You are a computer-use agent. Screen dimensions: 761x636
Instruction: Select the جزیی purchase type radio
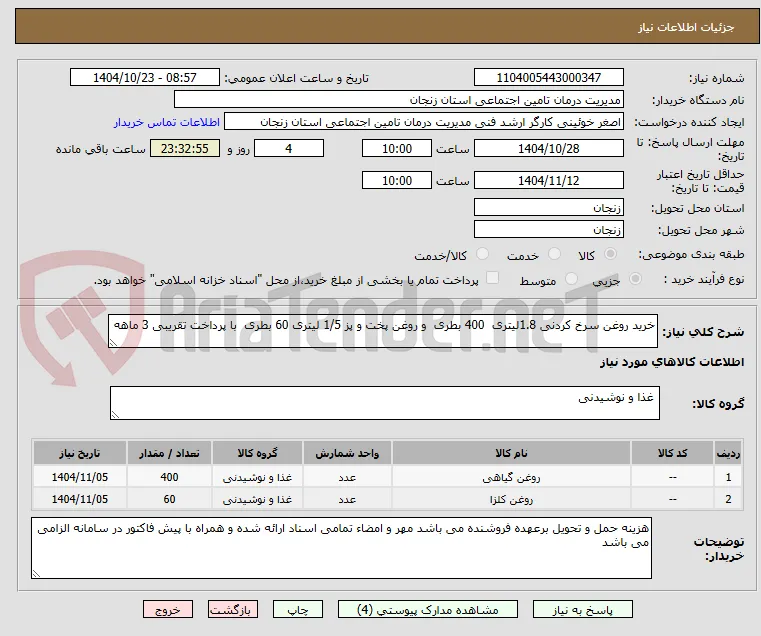click(x=635, y=279)
